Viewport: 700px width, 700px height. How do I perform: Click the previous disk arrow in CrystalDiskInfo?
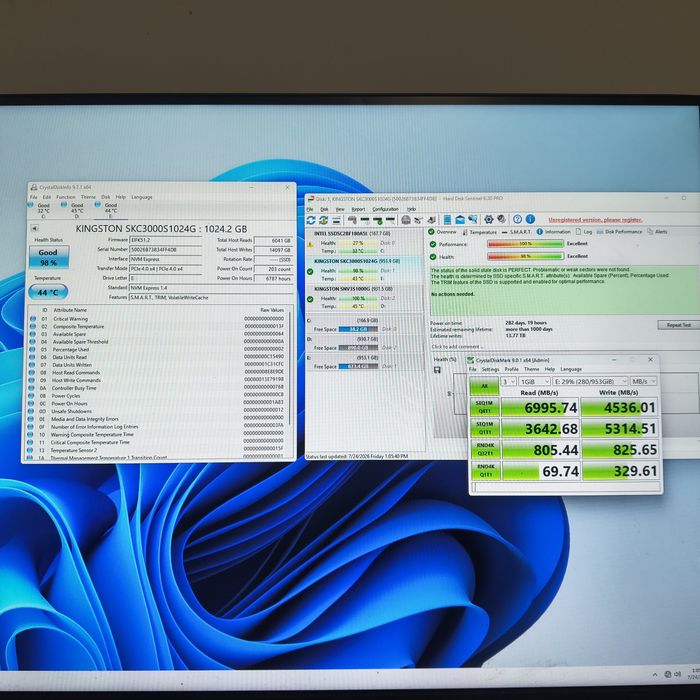[x=34, y=228]
